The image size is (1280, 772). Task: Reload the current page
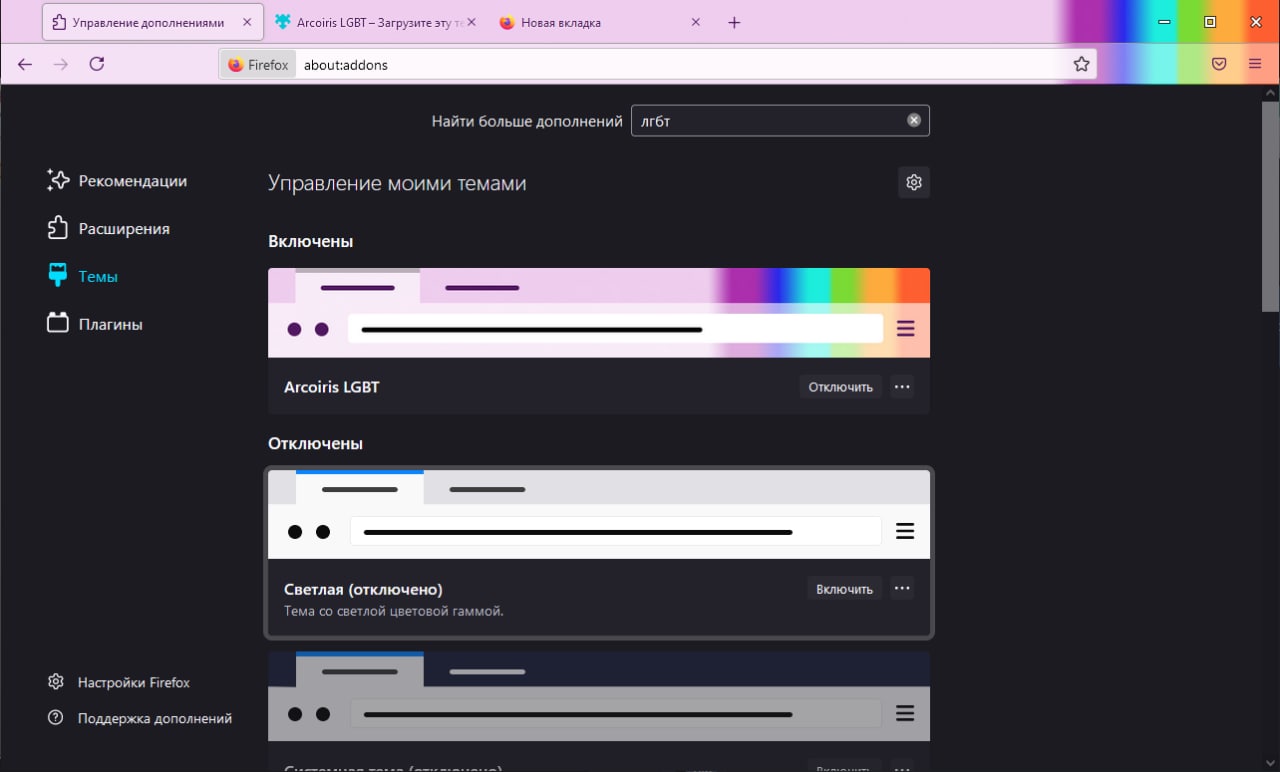[97, 64]
